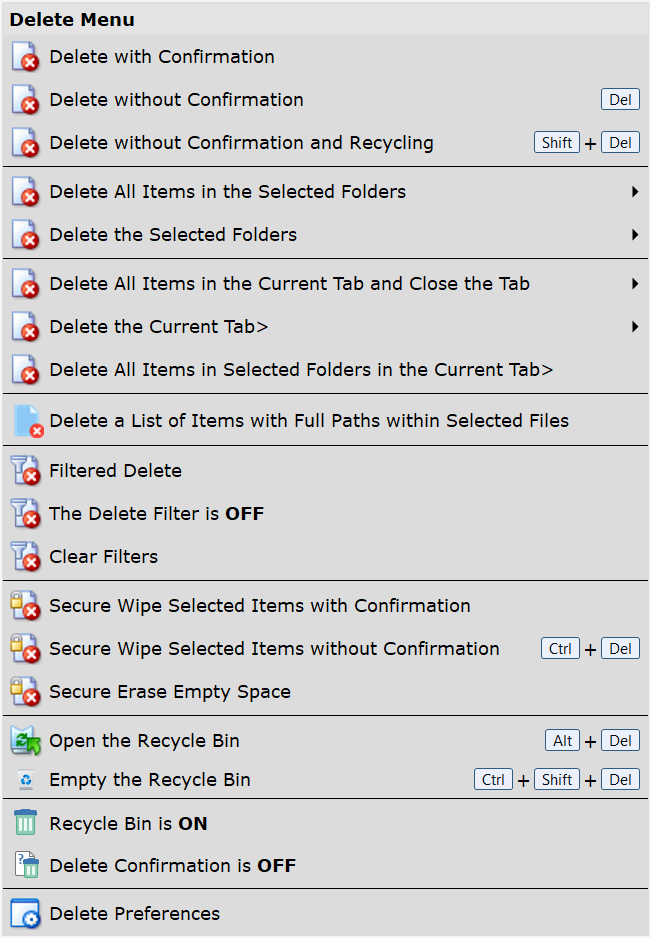
Task: Click the Empty the Recycle Bin icon
Action: [x=26, y=780]
